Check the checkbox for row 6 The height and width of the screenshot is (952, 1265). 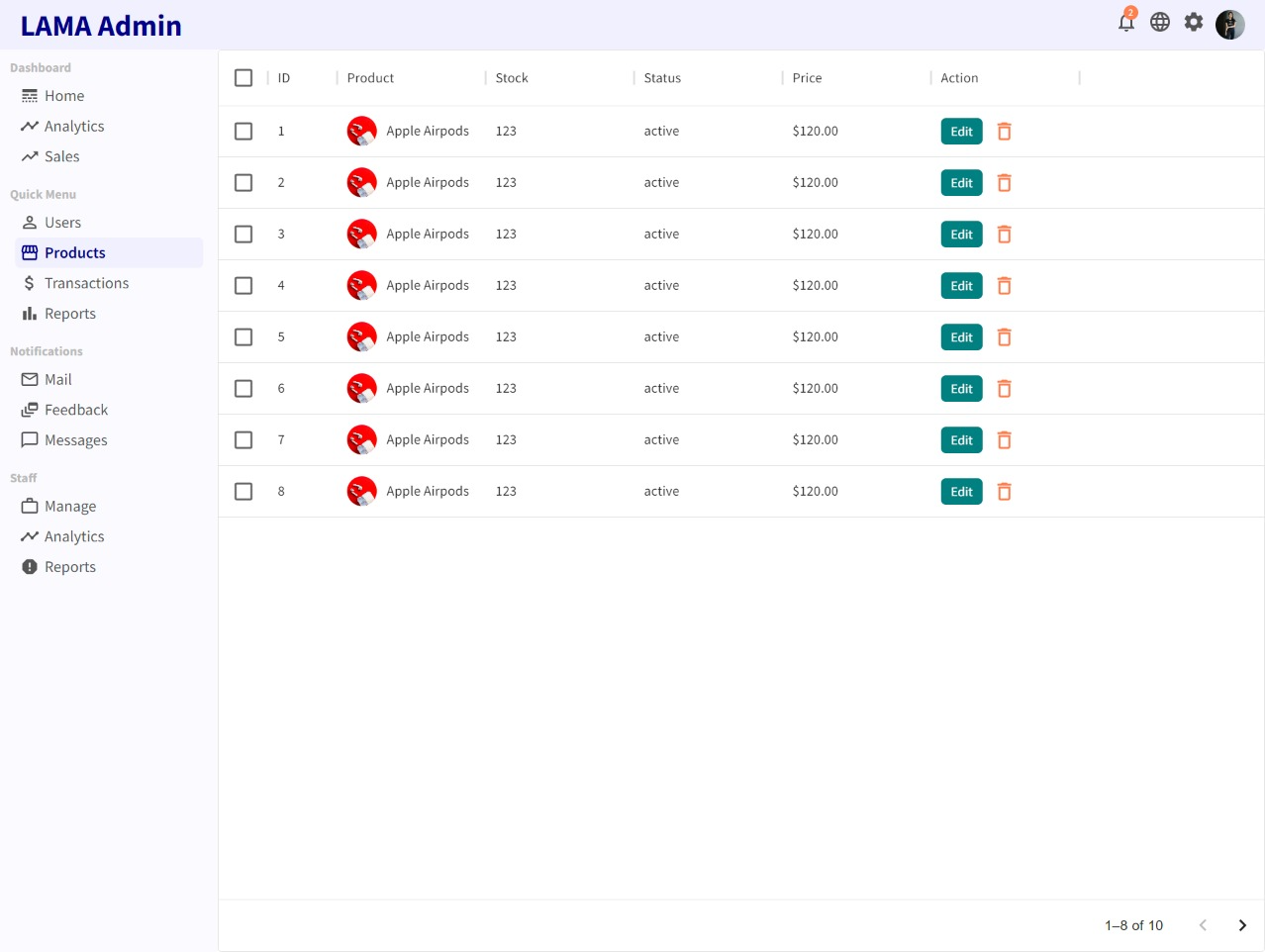coord(243,388)
